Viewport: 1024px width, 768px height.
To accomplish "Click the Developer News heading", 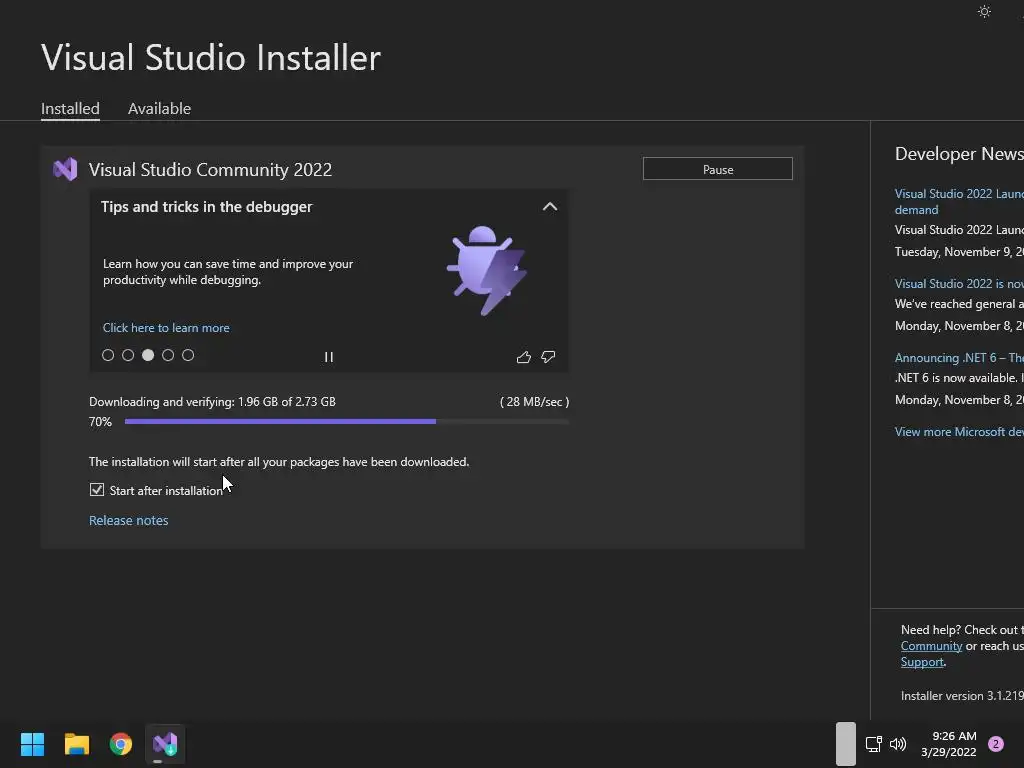I will point(959,153).
